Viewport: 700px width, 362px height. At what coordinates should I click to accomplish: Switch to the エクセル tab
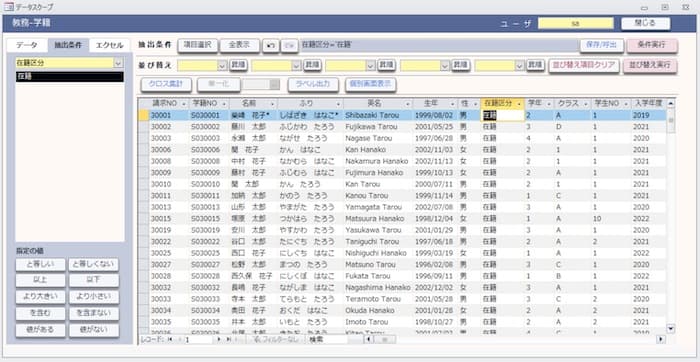[109, 45]
